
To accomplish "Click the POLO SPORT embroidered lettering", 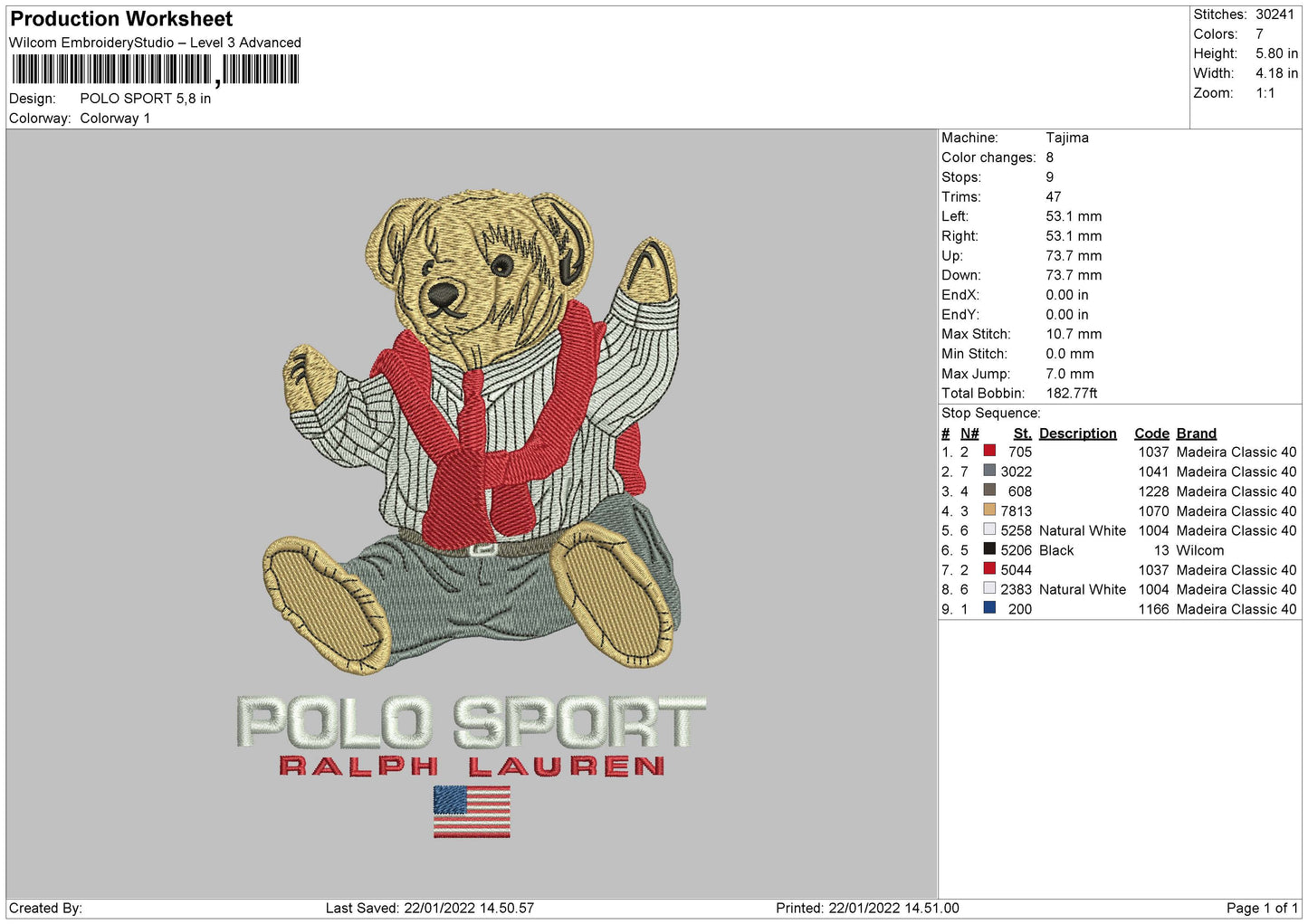I will point(471,721).
